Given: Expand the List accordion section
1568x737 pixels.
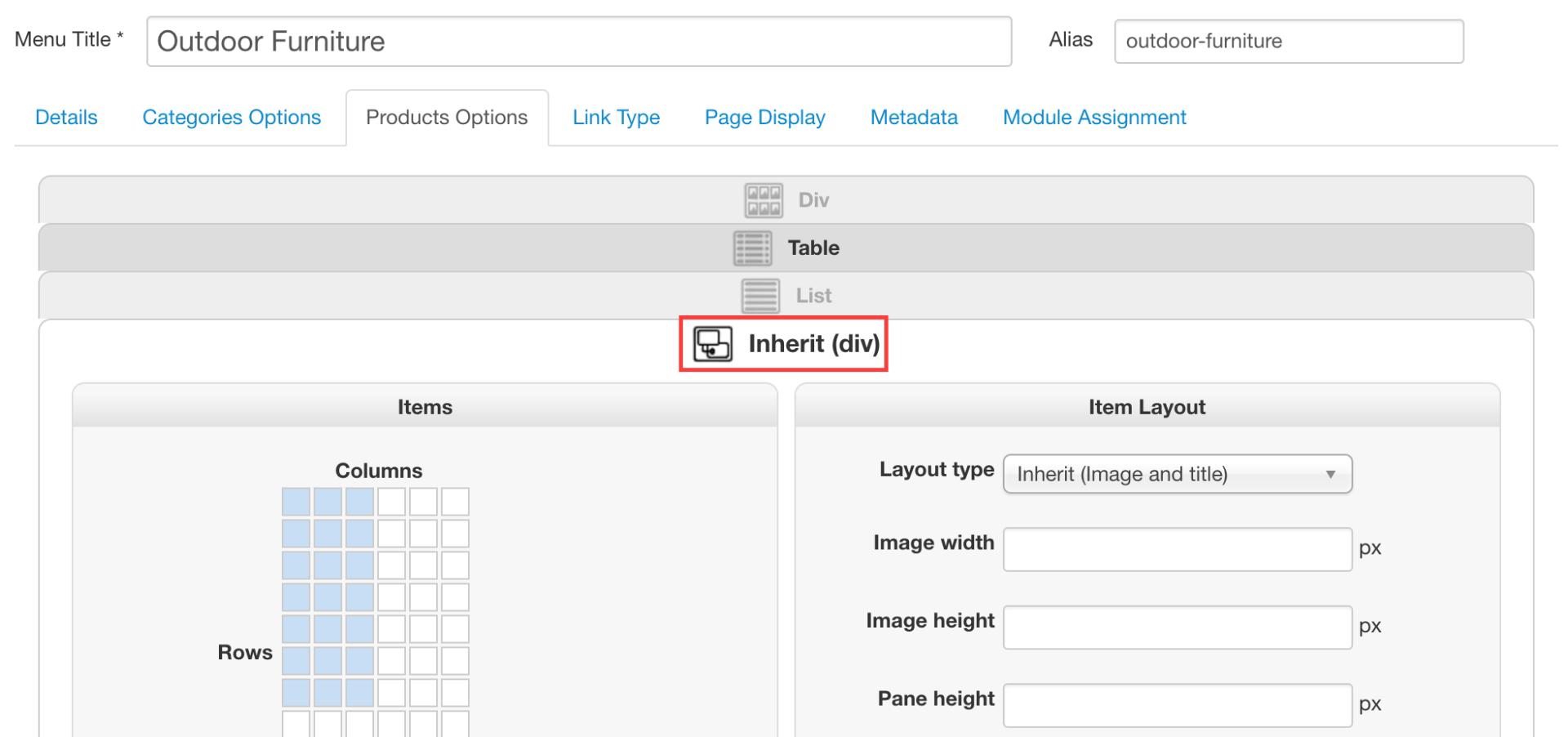Looking at the screenshot, I should click(786, 295).
